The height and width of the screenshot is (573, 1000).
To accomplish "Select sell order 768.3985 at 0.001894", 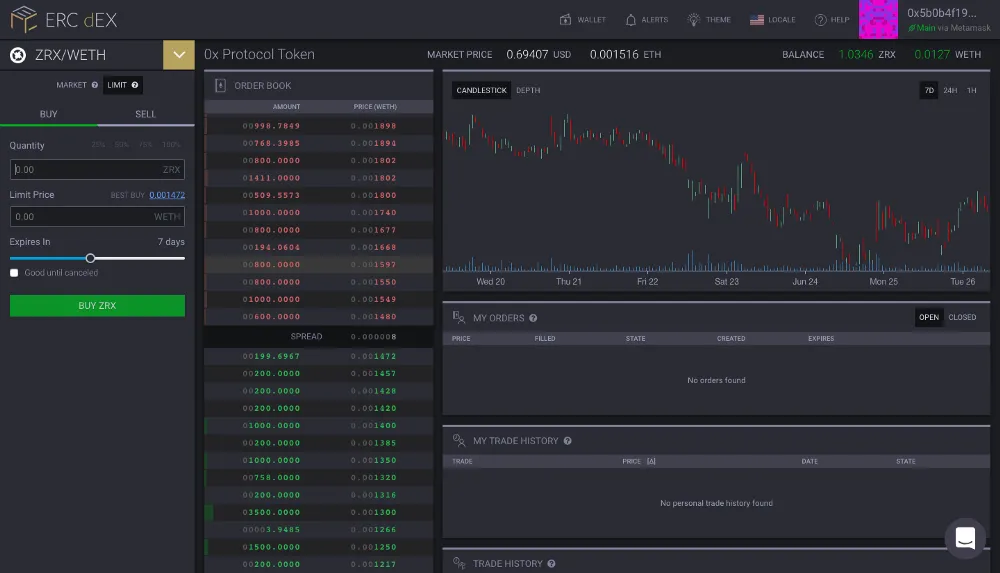I will (x=318, y=143).
